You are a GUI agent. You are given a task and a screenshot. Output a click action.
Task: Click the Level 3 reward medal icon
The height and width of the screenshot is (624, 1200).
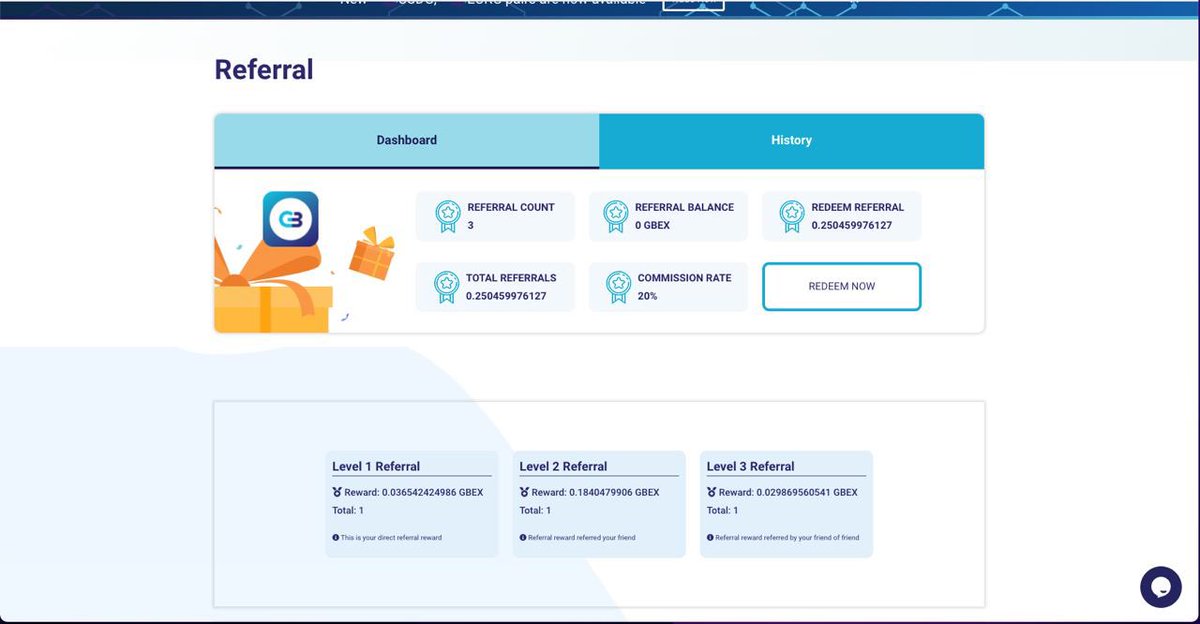click(x=711, y=492)
